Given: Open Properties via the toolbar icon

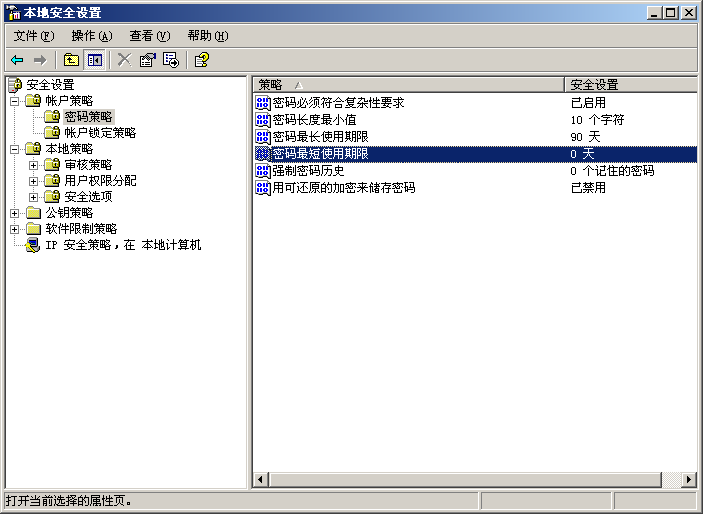Looking at the screenshot, I should point(148,60).
